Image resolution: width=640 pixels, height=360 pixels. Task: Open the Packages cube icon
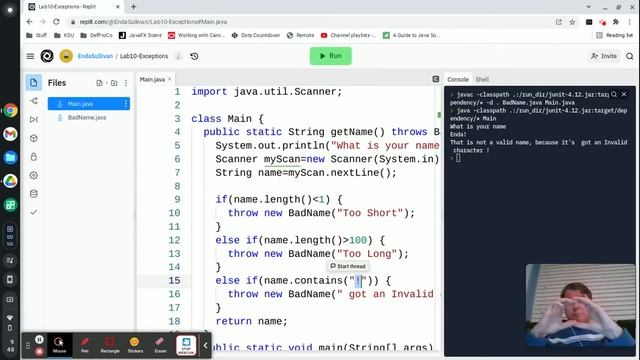pos(33,138)
